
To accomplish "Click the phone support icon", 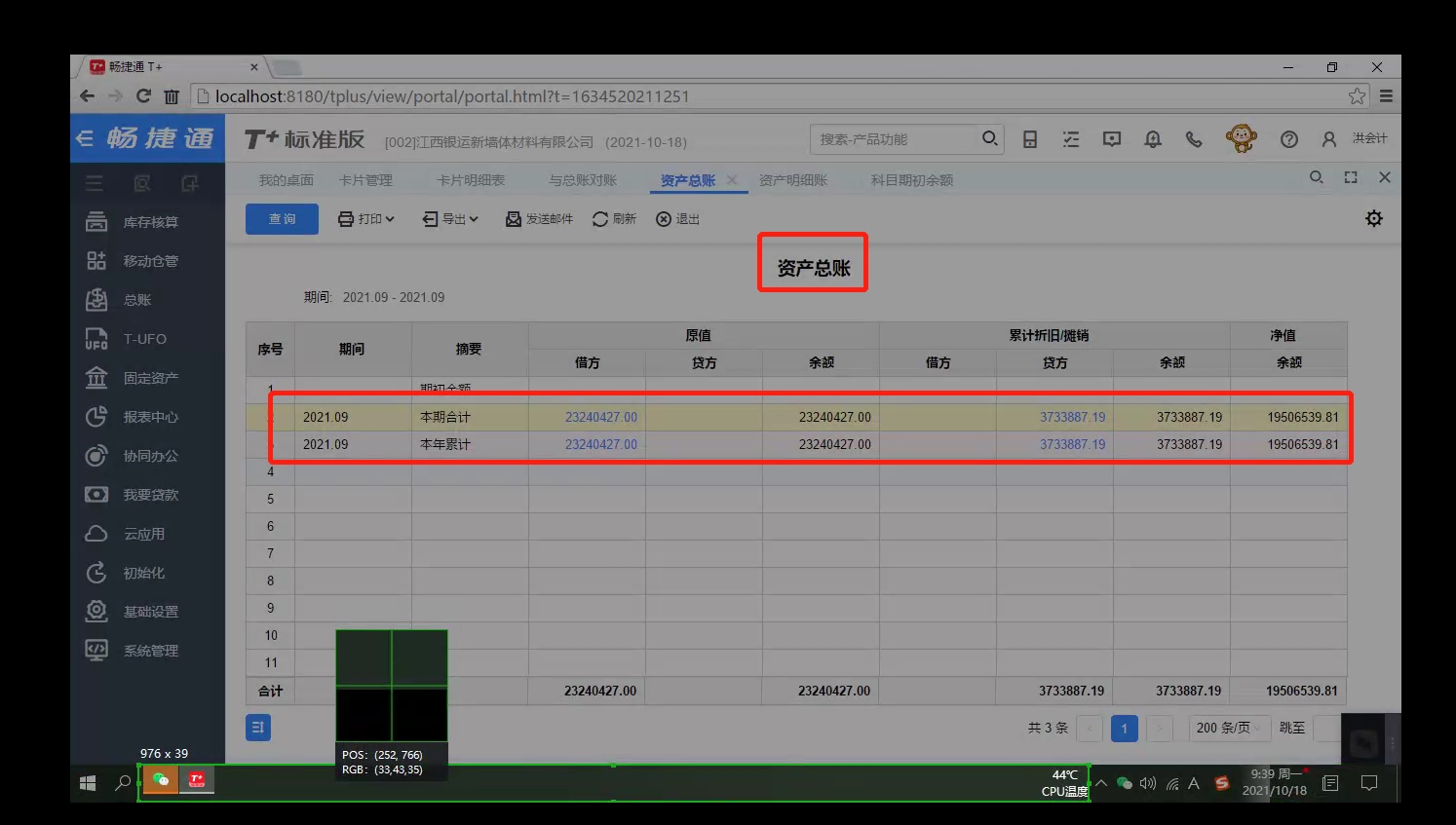I will coord(1194,139).
